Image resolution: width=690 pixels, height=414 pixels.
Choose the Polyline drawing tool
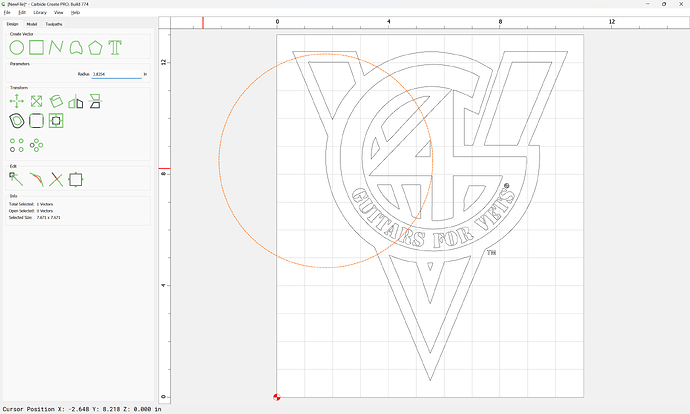coord(56,47)
